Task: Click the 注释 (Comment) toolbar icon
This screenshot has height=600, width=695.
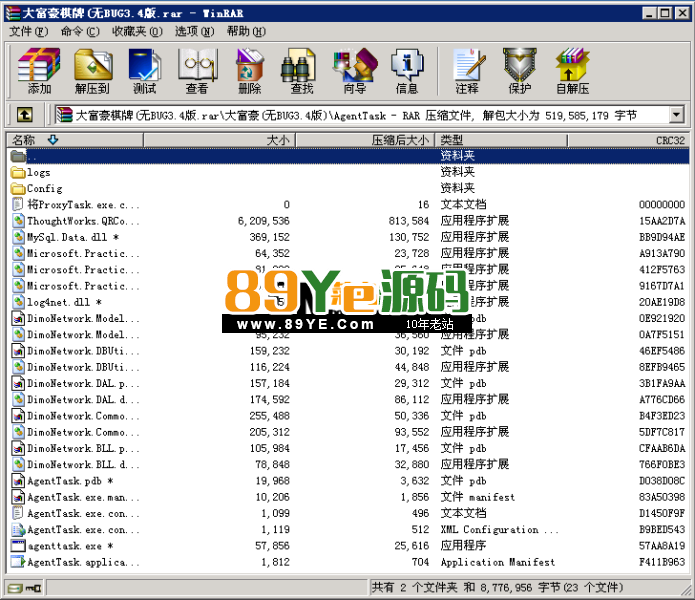Action: pyautogui.click(x=468, y=71)
